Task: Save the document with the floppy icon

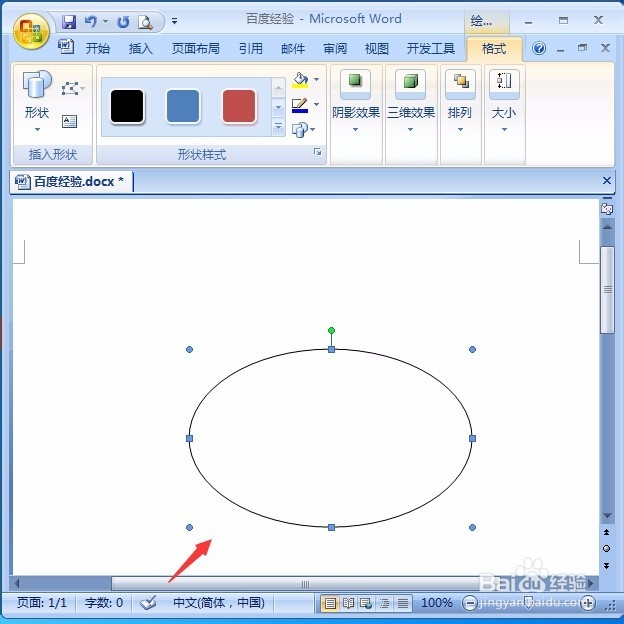Action: click(x=69, y=22)
